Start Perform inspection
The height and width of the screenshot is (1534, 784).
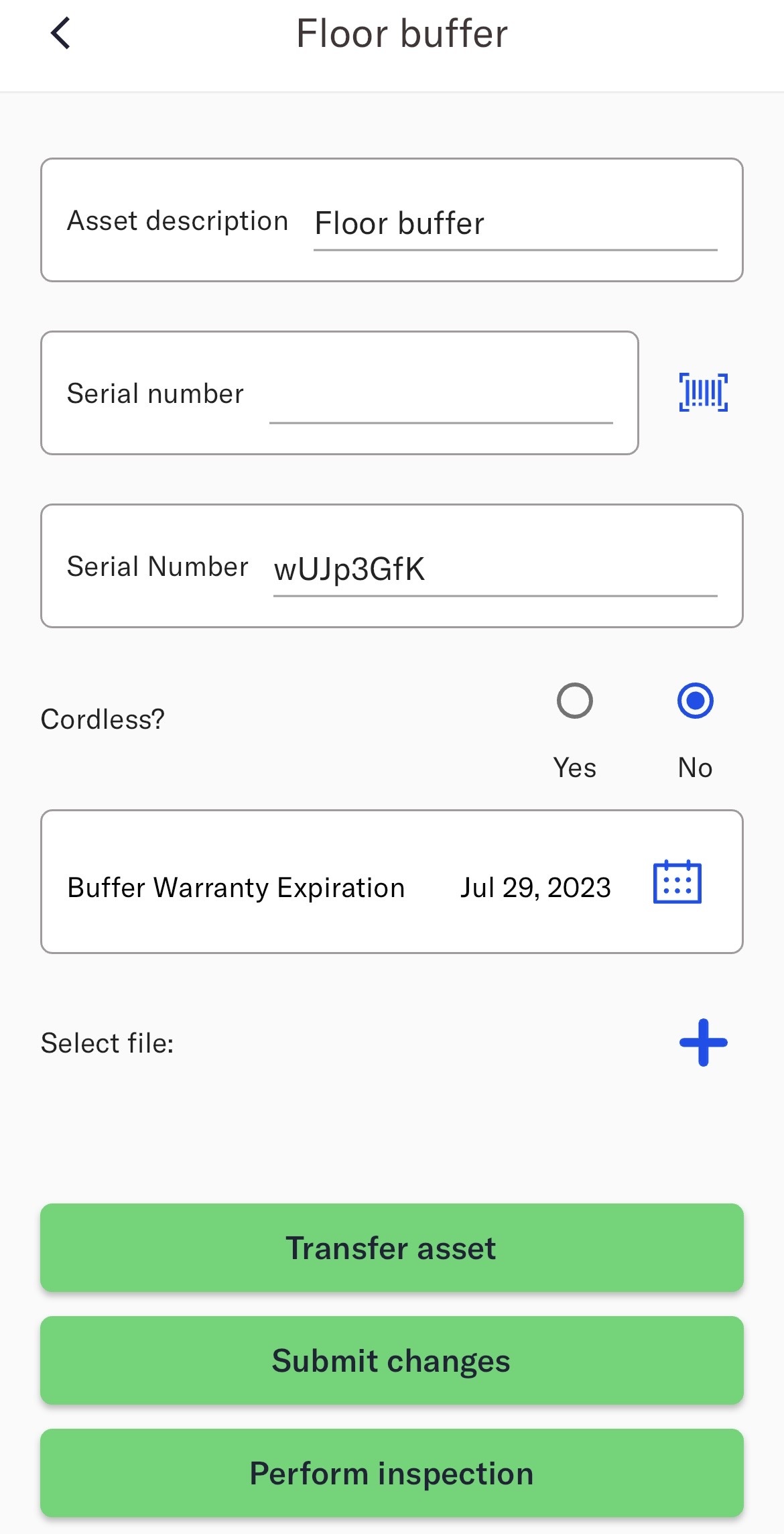click(x=391, y=1473)
